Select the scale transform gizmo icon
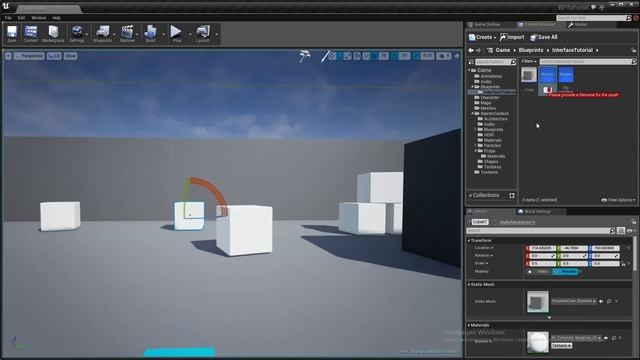This screenshot has height=360, width=640. [348, 56]
